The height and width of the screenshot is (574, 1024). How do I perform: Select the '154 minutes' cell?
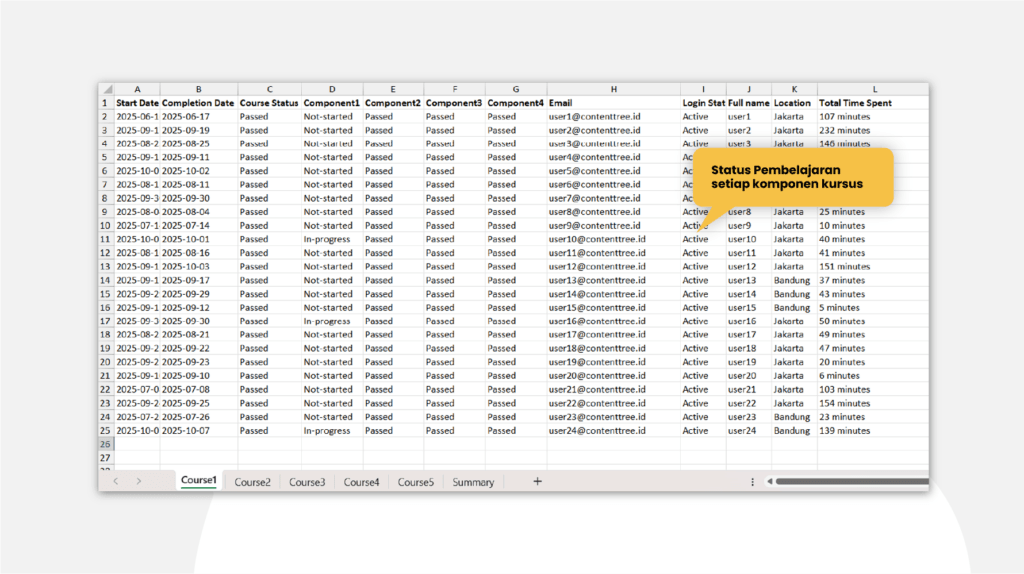tap(873, 403)
